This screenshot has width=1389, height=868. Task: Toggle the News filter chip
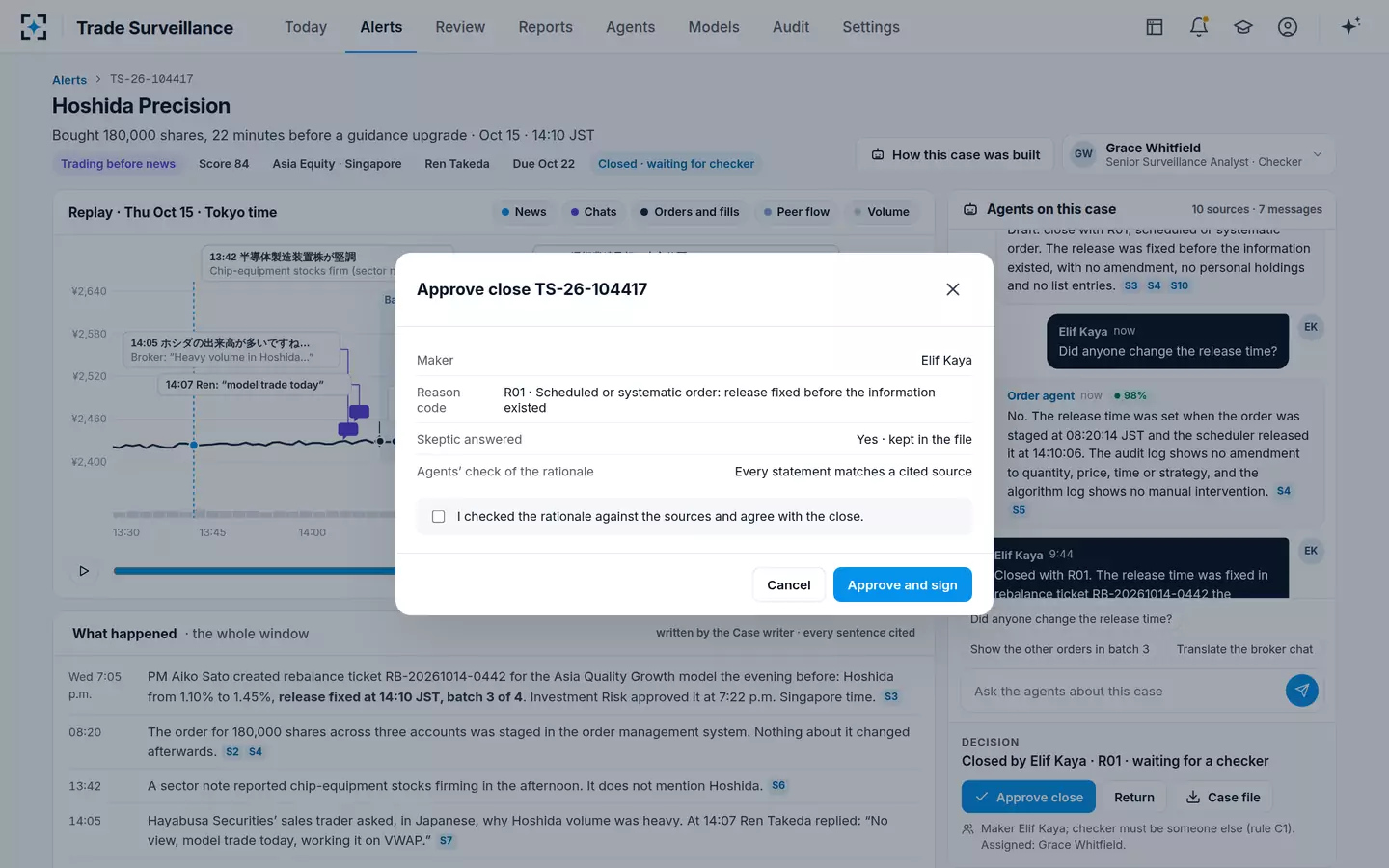point(524,212)
